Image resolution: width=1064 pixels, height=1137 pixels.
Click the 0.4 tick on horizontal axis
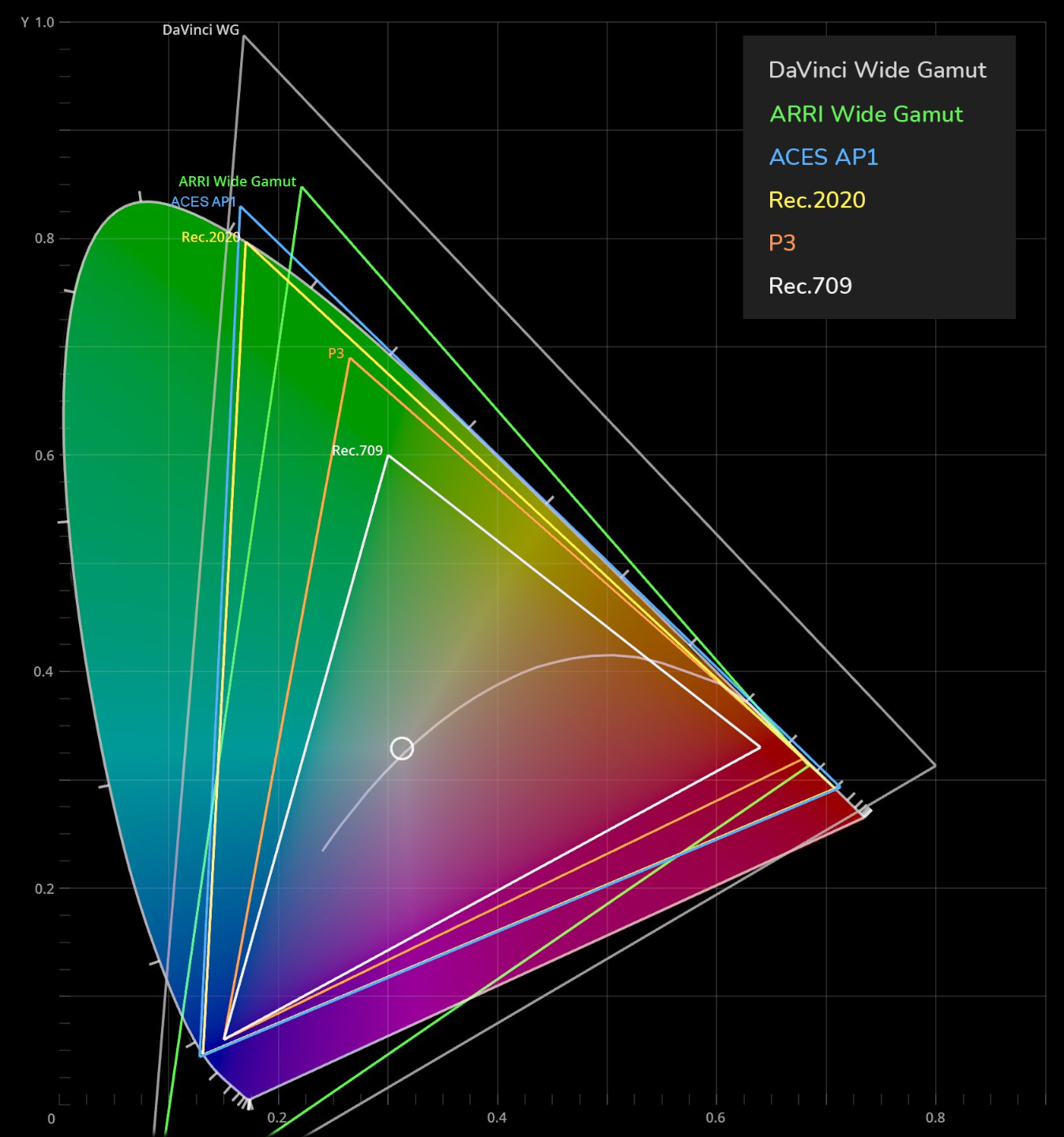point(497,1118)
